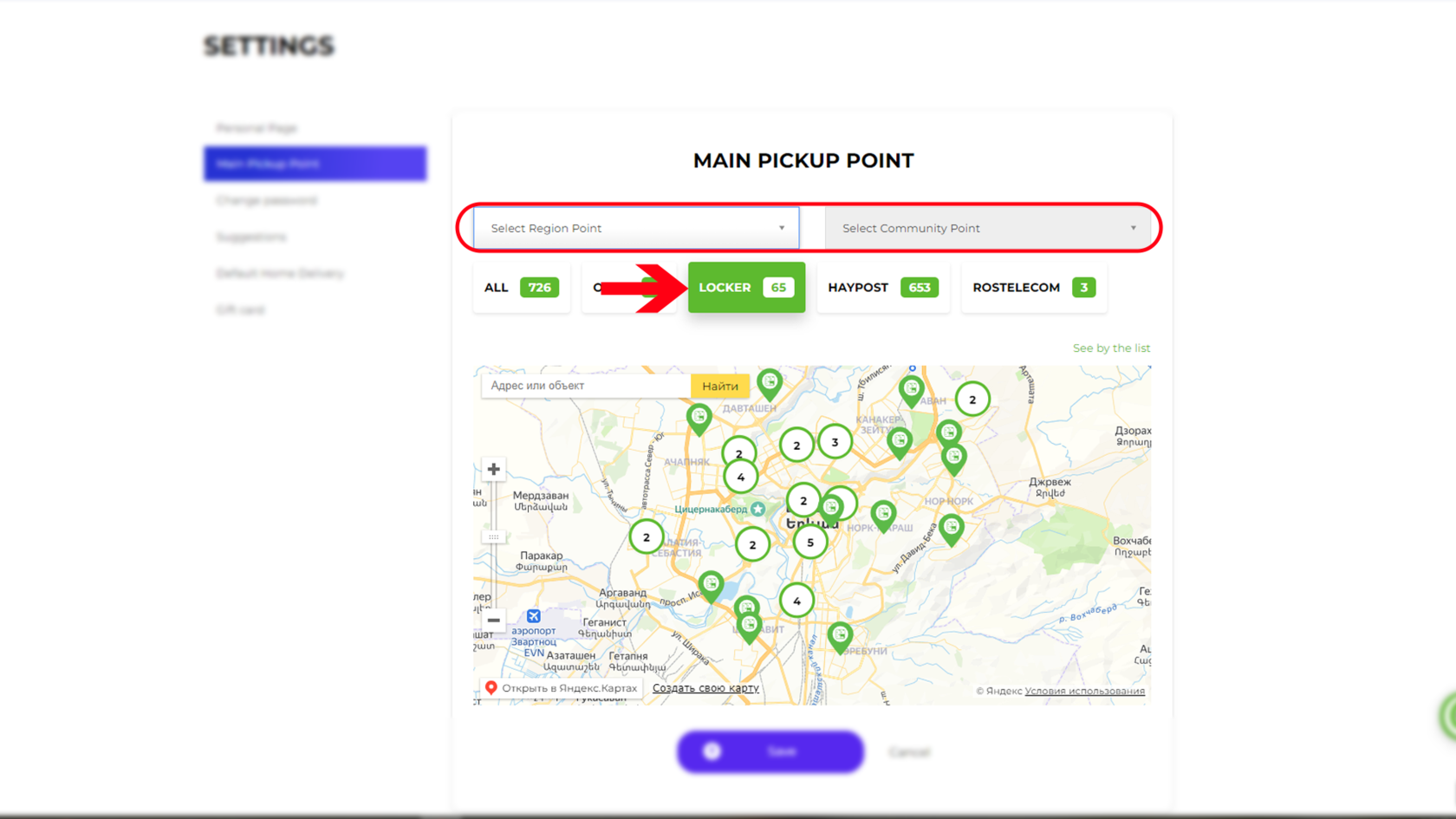This screenshot has width=1456, height=819.
Task: Click the red pin beside Открыть в Яндекс.Картах
Action: point(491,687)
